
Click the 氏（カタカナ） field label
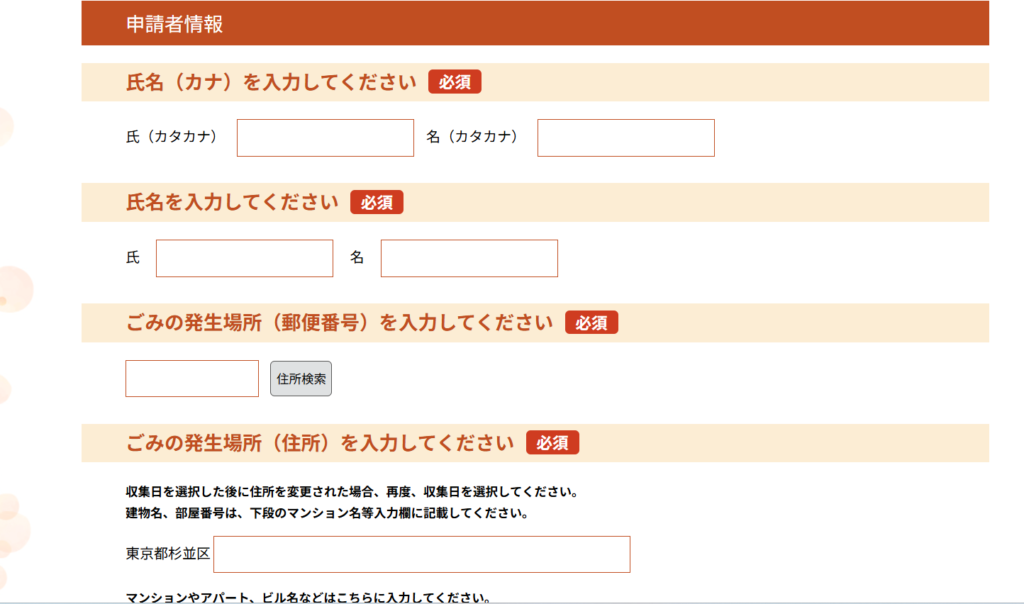click(x=172, y=137)
